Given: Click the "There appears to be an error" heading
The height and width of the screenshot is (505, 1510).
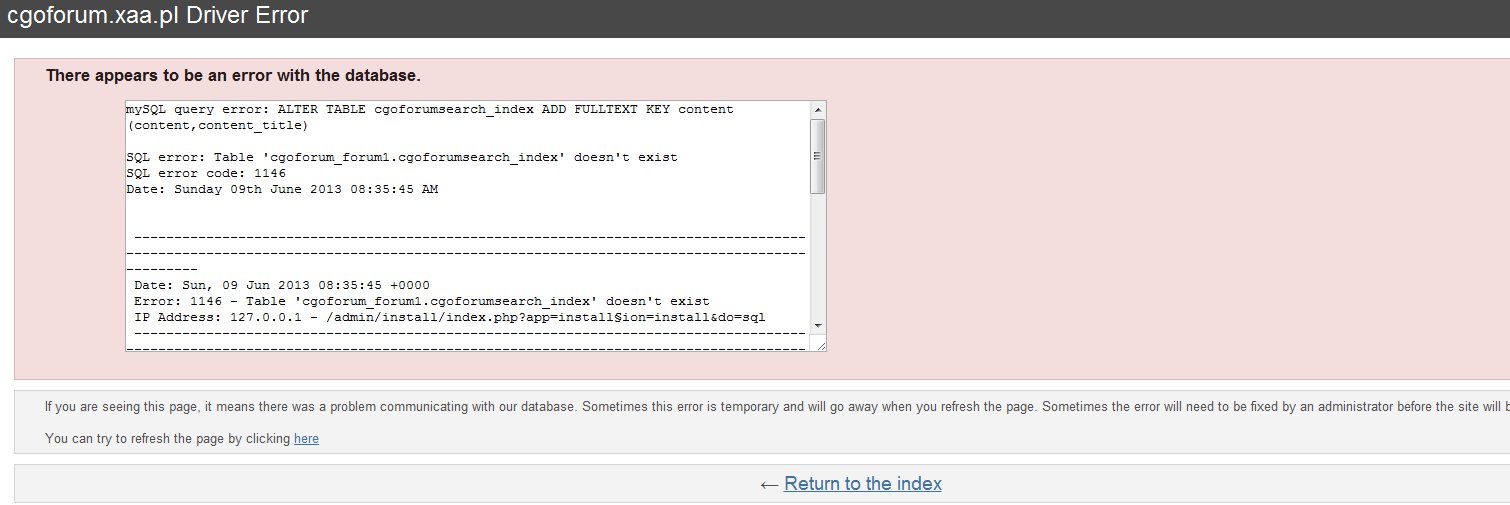Looking at the screenshot, I should click(x=233, y=76).
